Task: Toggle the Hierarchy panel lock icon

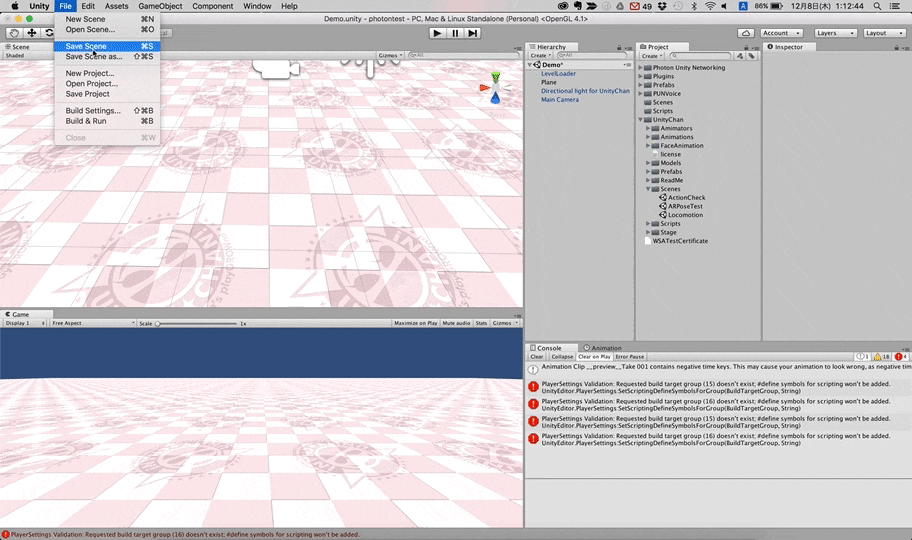Action: (619, 47)
